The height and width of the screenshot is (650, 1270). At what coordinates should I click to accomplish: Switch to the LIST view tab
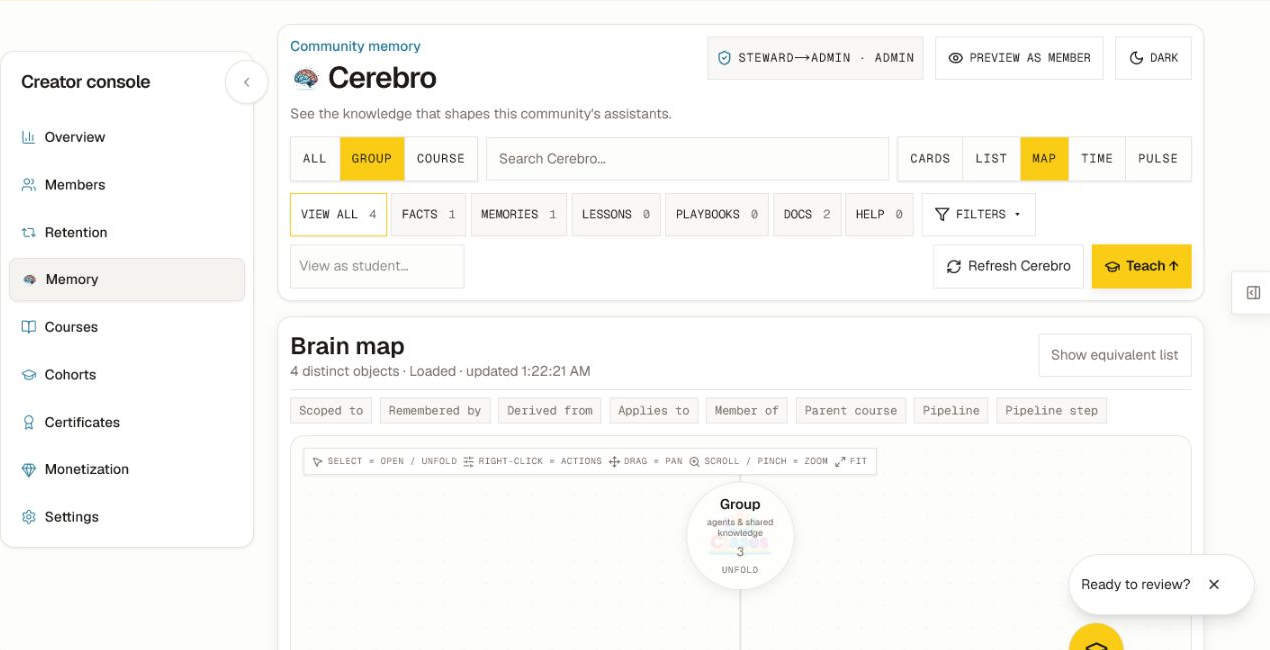point(991,158)
